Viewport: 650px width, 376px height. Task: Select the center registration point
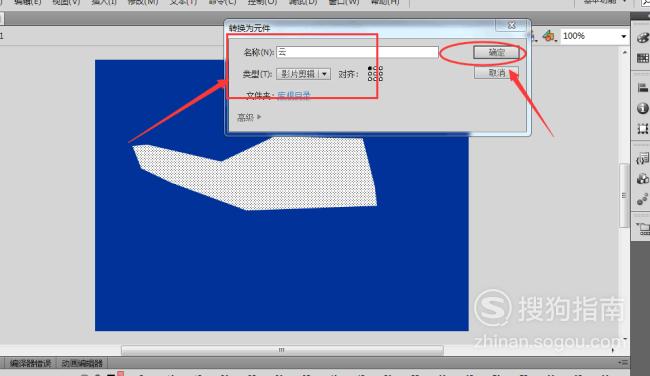(x=375, y=73)
